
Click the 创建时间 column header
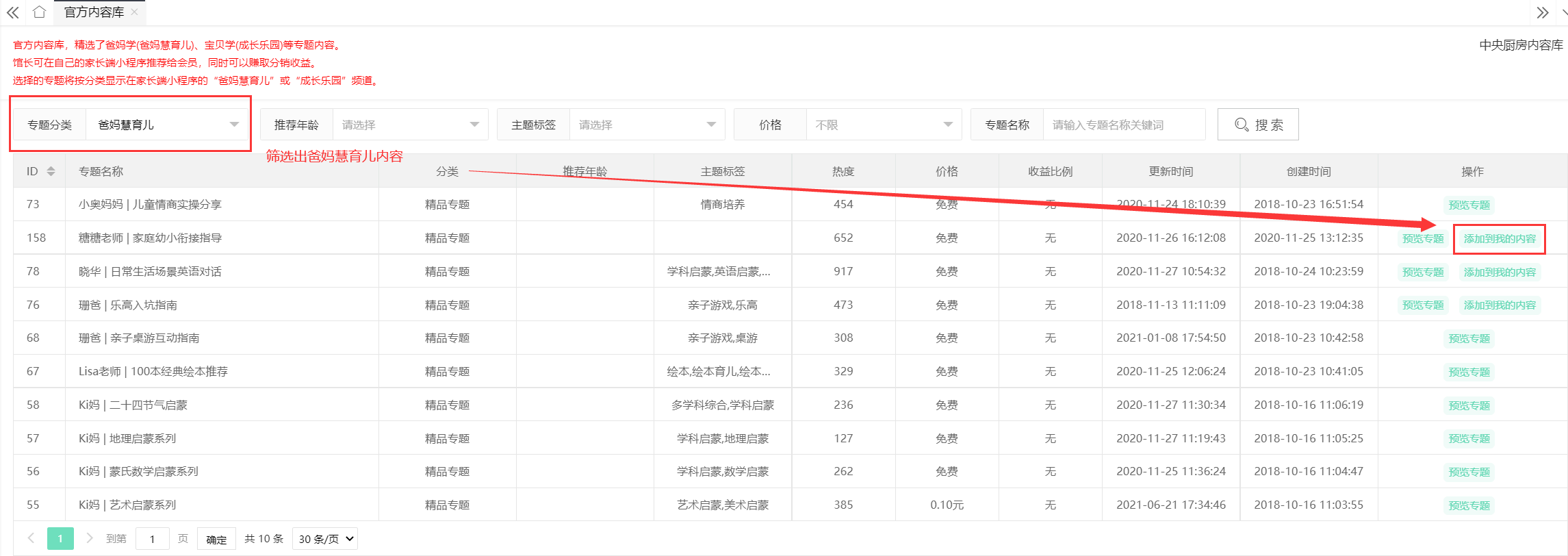pos(1309,171)
